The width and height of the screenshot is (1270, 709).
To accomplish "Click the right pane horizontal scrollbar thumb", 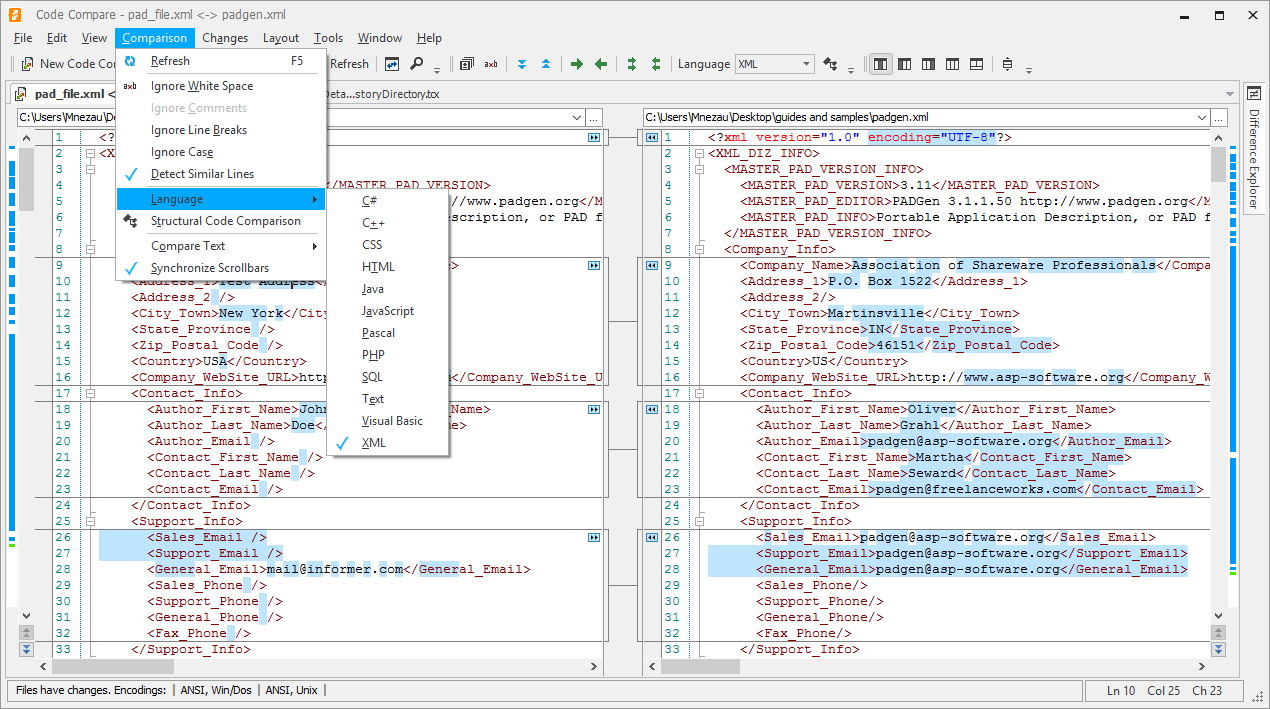I will point(700,666).
